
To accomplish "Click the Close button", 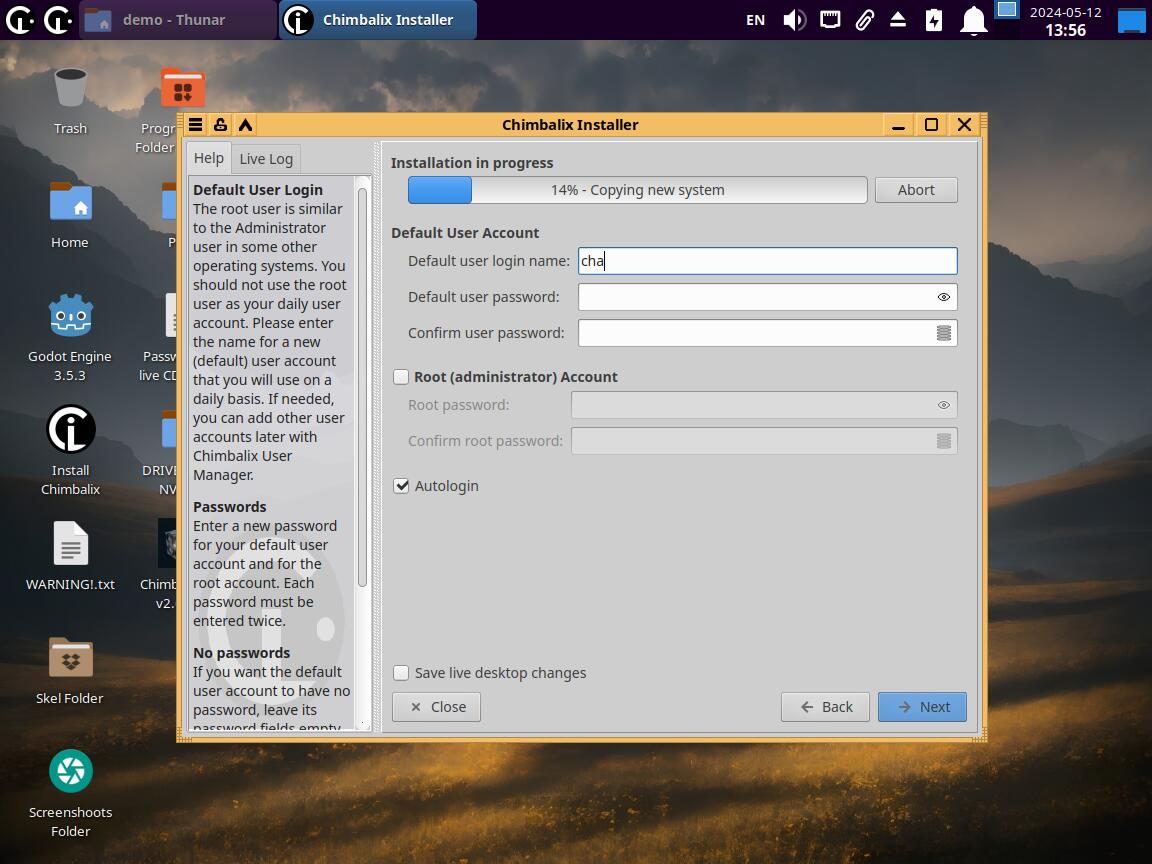I will [x=436, y=707].
